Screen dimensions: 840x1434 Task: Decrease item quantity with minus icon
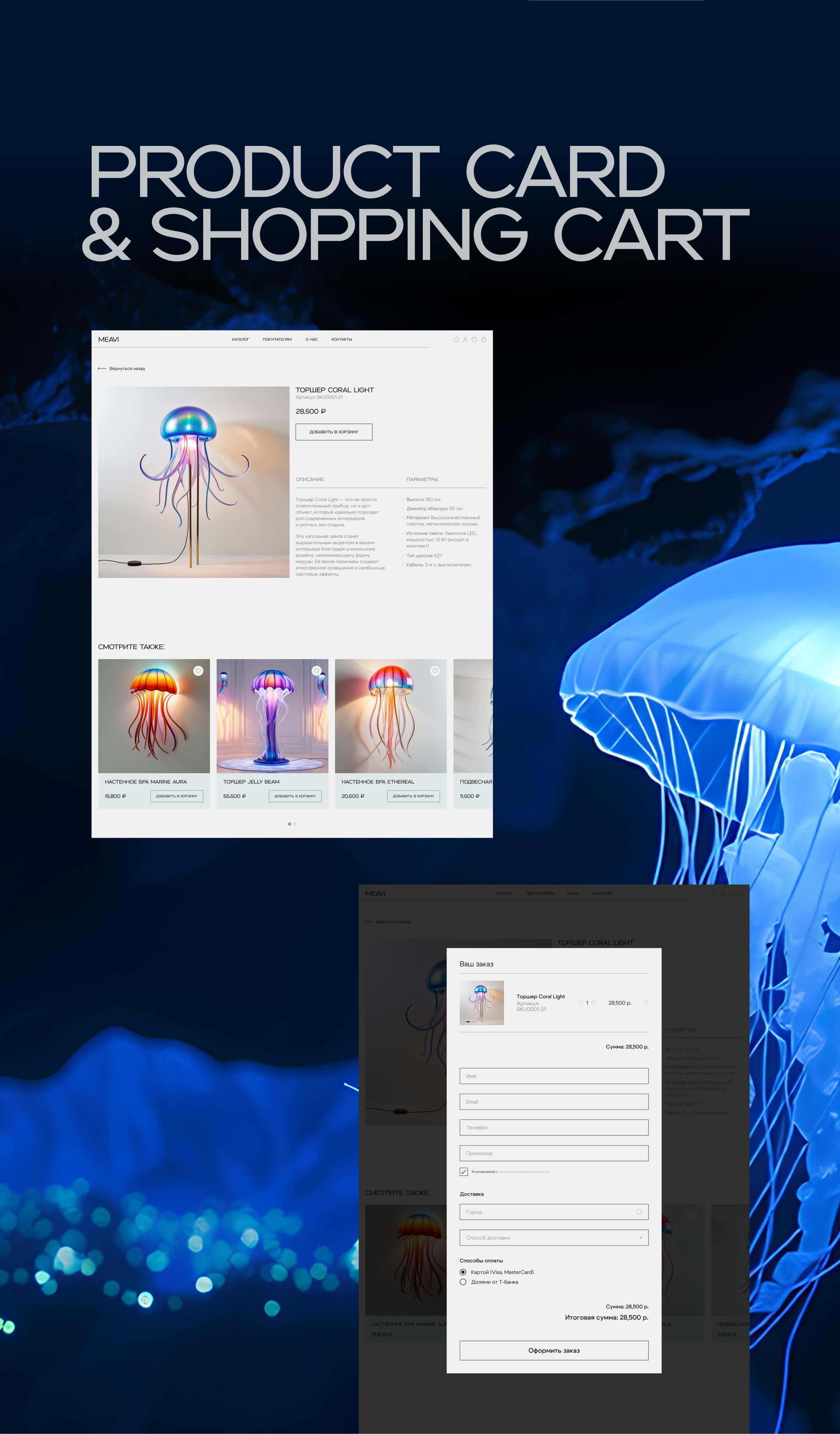pos(581,1003)
